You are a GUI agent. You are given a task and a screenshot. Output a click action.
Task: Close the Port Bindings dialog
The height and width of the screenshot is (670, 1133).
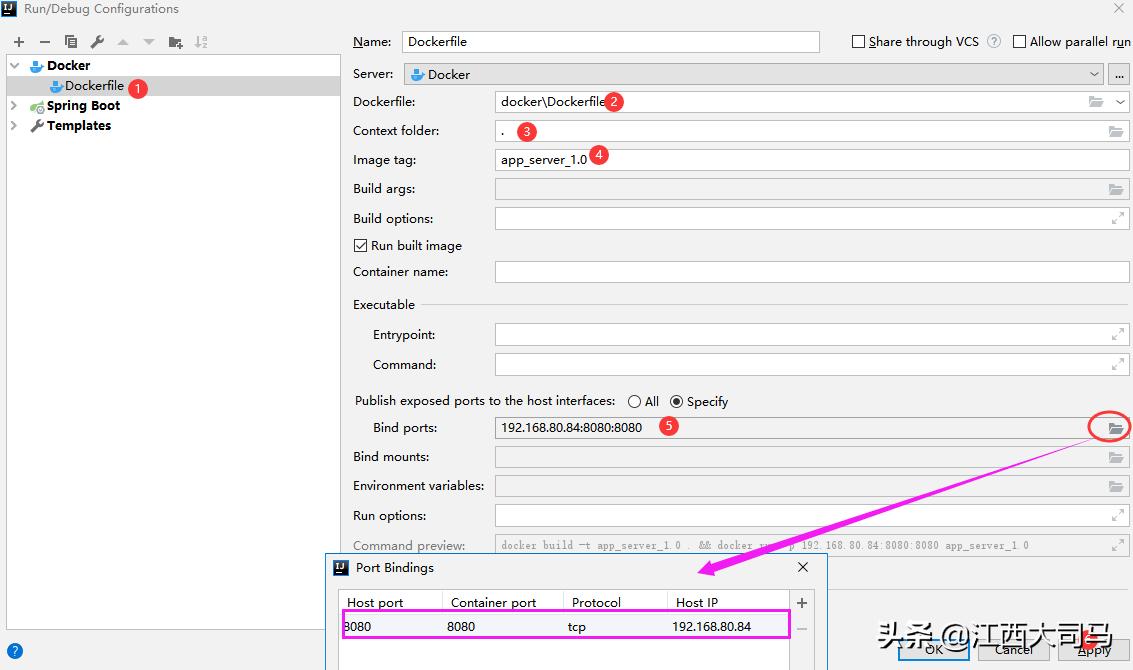click(x=803, y=567)
